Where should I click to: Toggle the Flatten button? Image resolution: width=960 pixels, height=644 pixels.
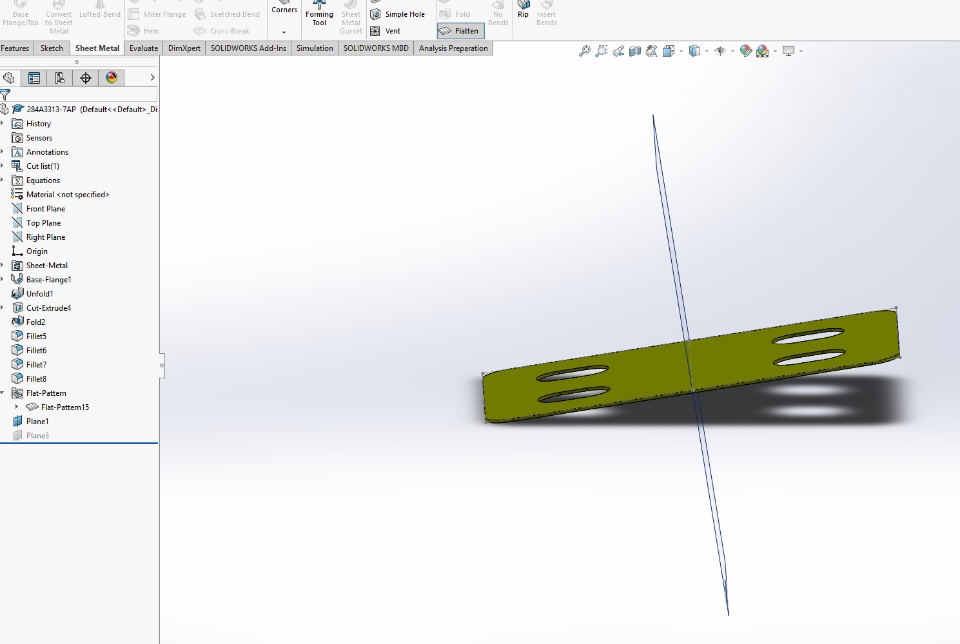[460, 31]
